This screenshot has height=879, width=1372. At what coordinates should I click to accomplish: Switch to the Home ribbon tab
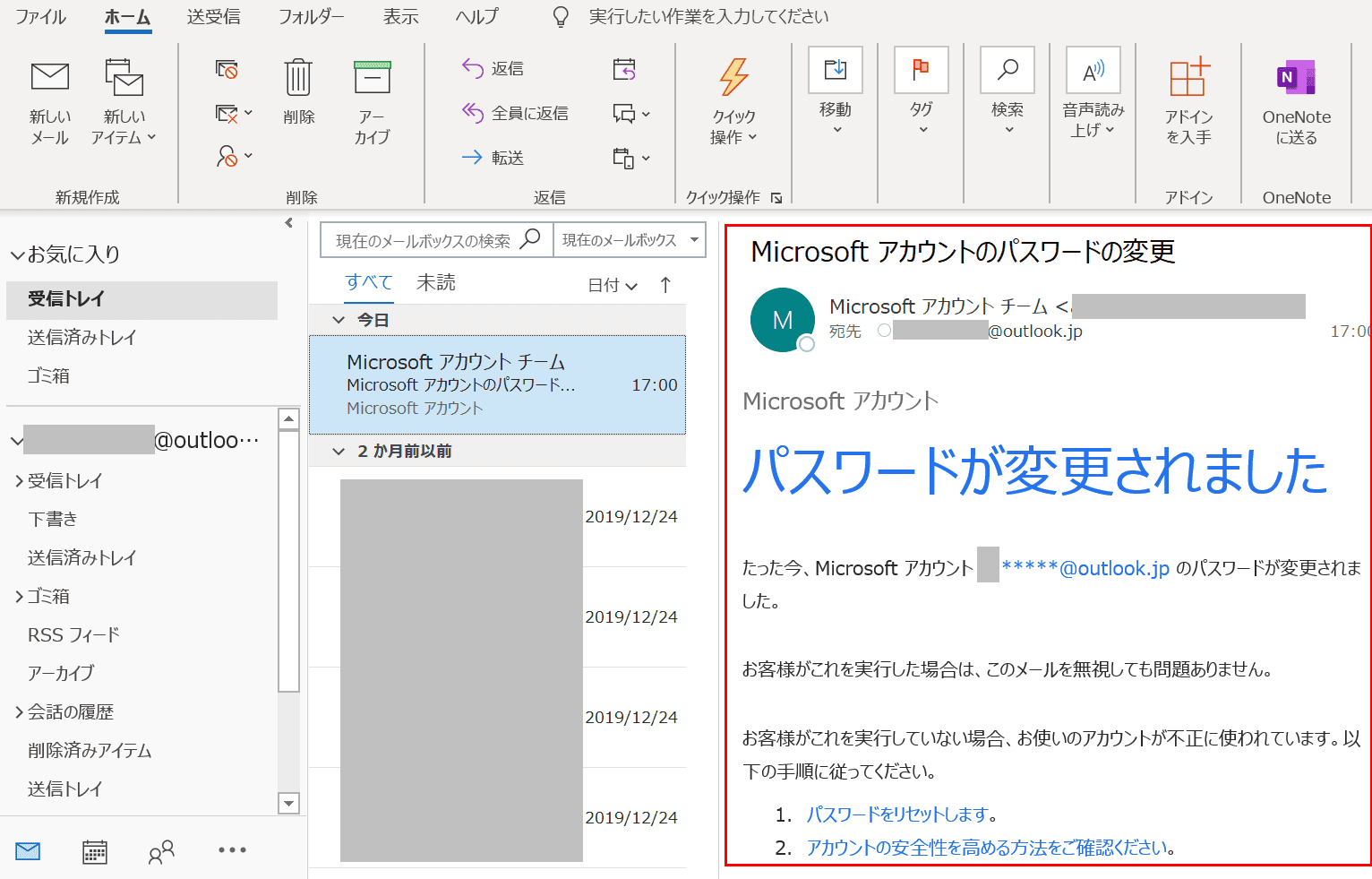coord(127,16)
